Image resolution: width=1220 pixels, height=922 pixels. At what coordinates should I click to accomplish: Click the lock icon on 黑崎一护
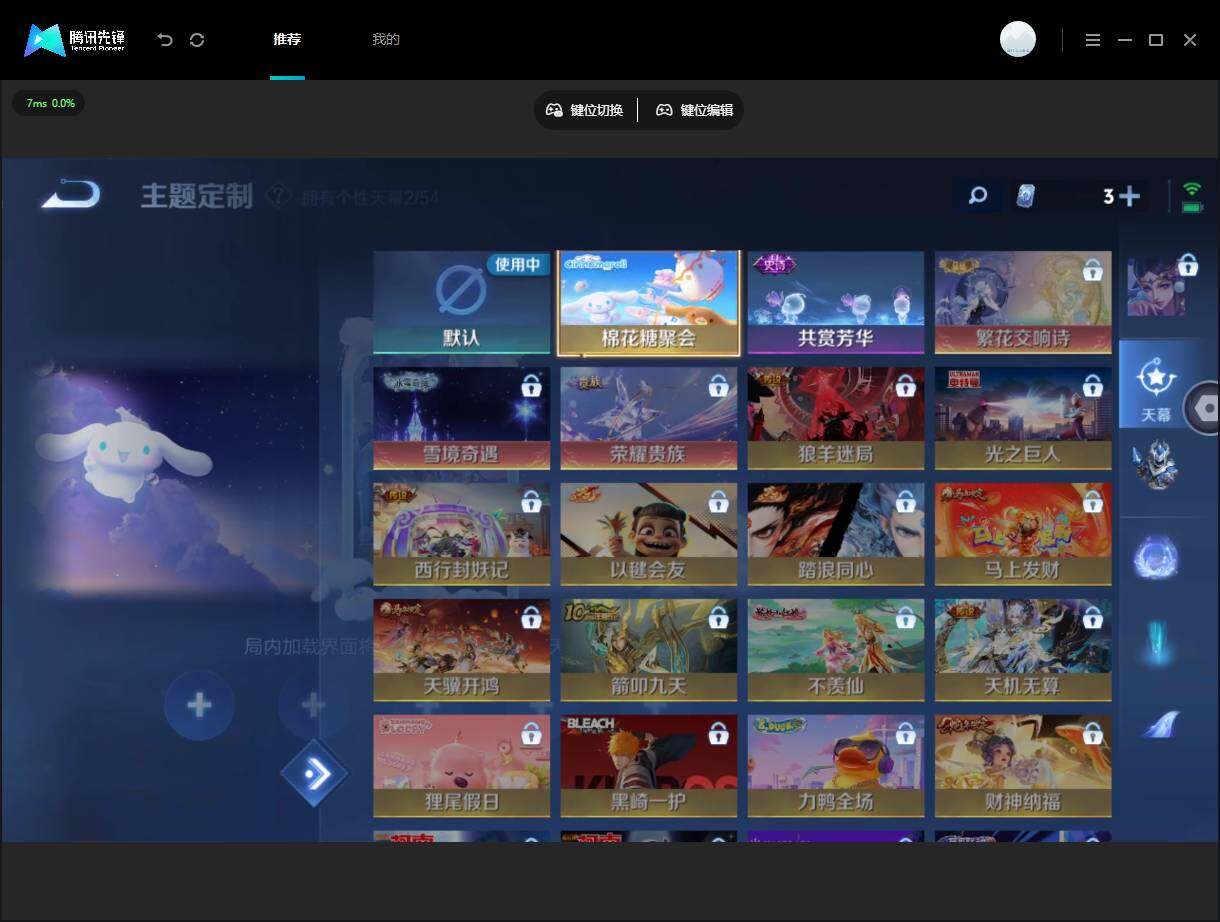pos(718,734)
